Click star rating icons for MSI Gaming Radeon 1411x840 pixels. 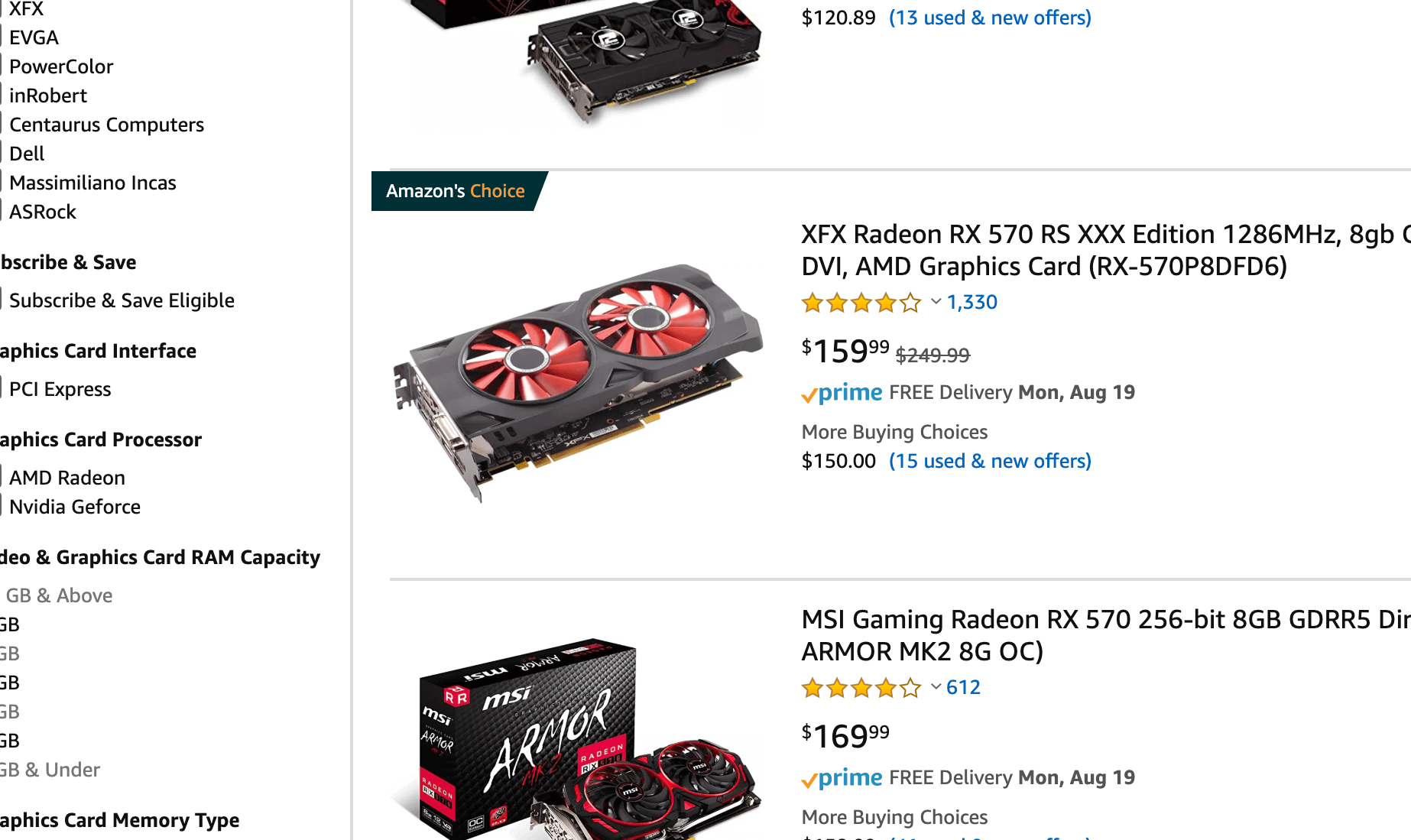coord(861,688)
